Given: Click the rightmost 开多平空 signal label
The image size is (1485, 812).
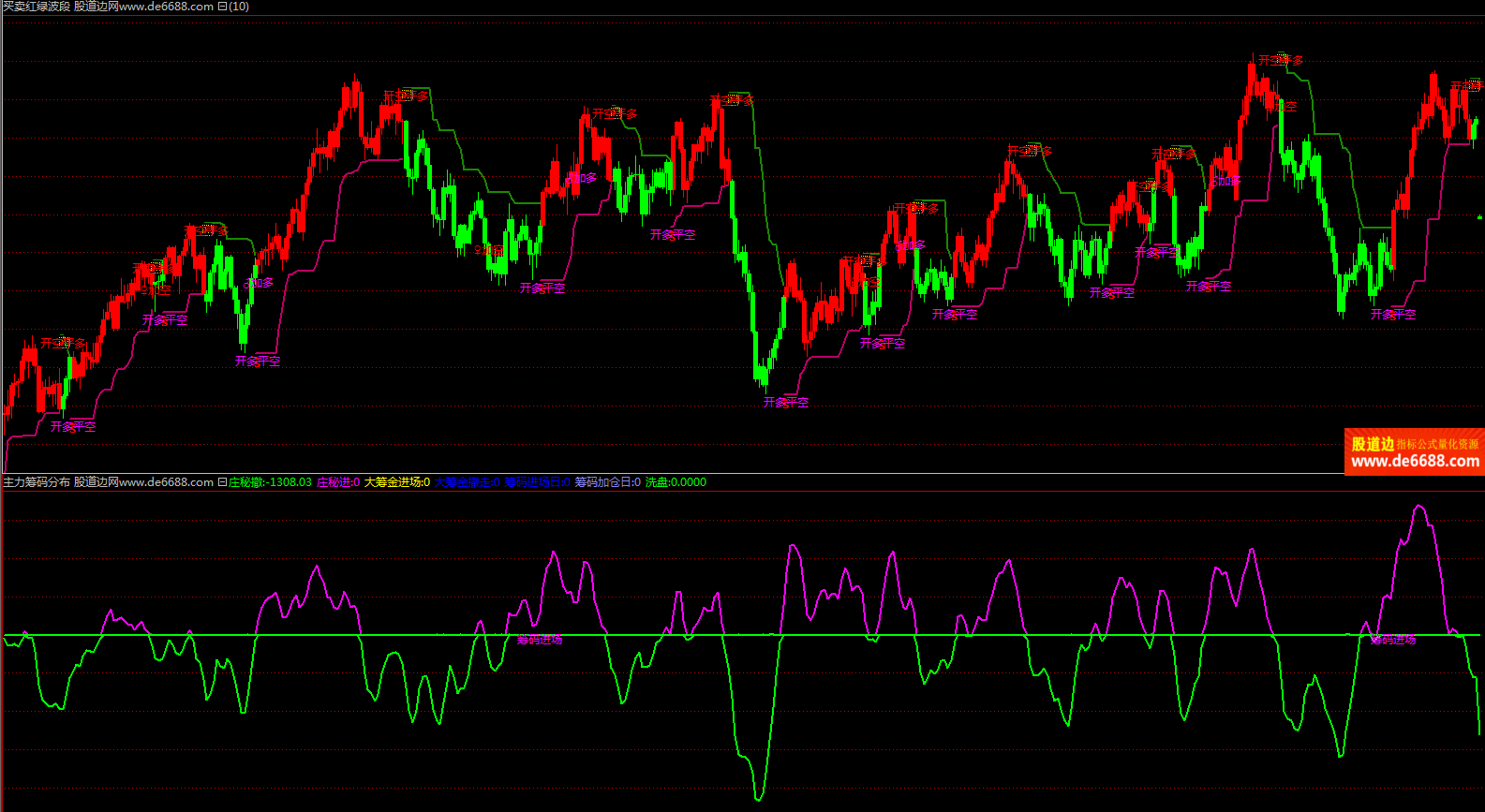Looking at the screenshot, I should tap(1393, 315).
